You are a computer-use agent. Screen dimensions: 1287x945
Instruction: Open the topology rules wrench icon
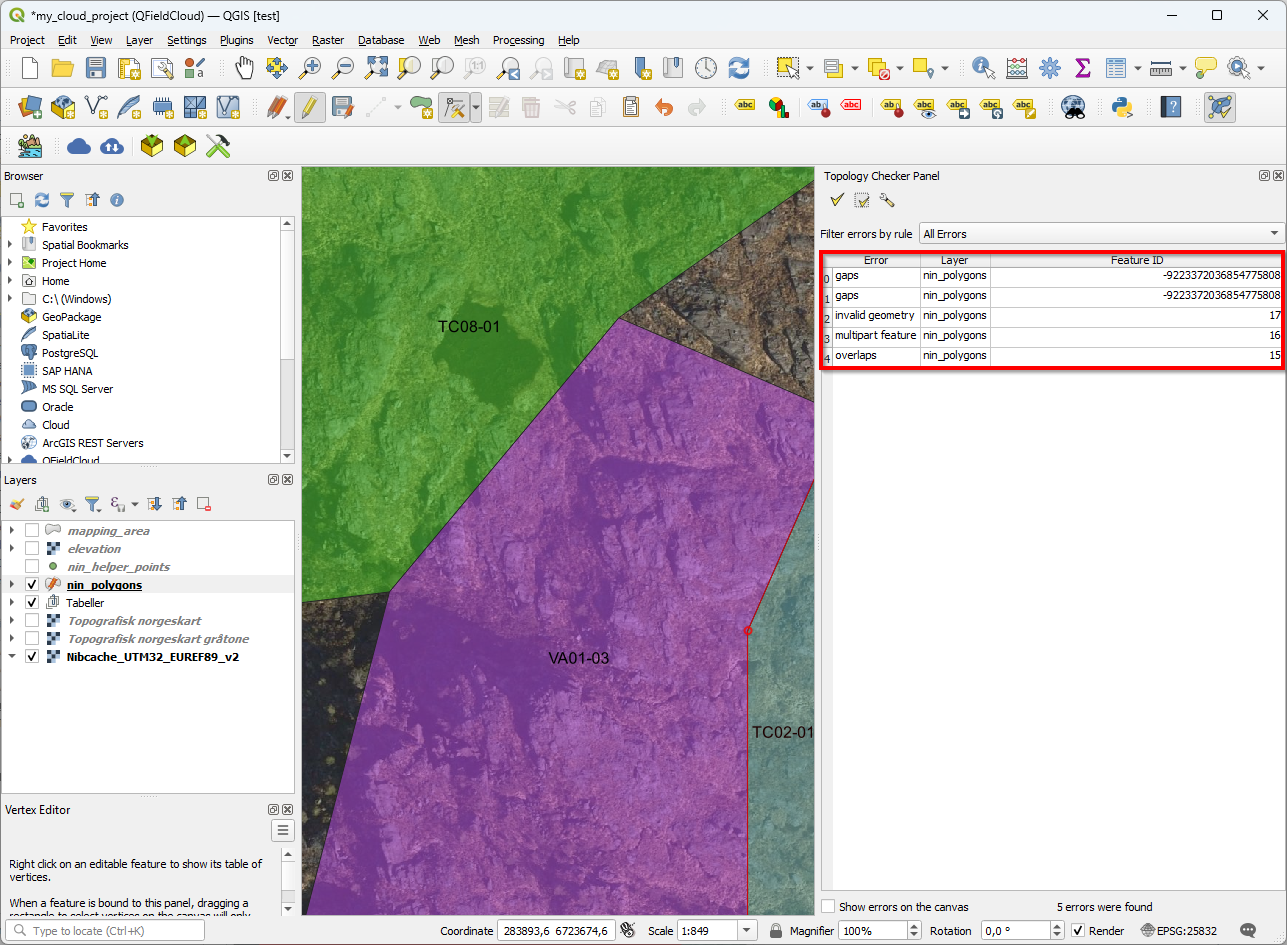[x=886, y=200]
